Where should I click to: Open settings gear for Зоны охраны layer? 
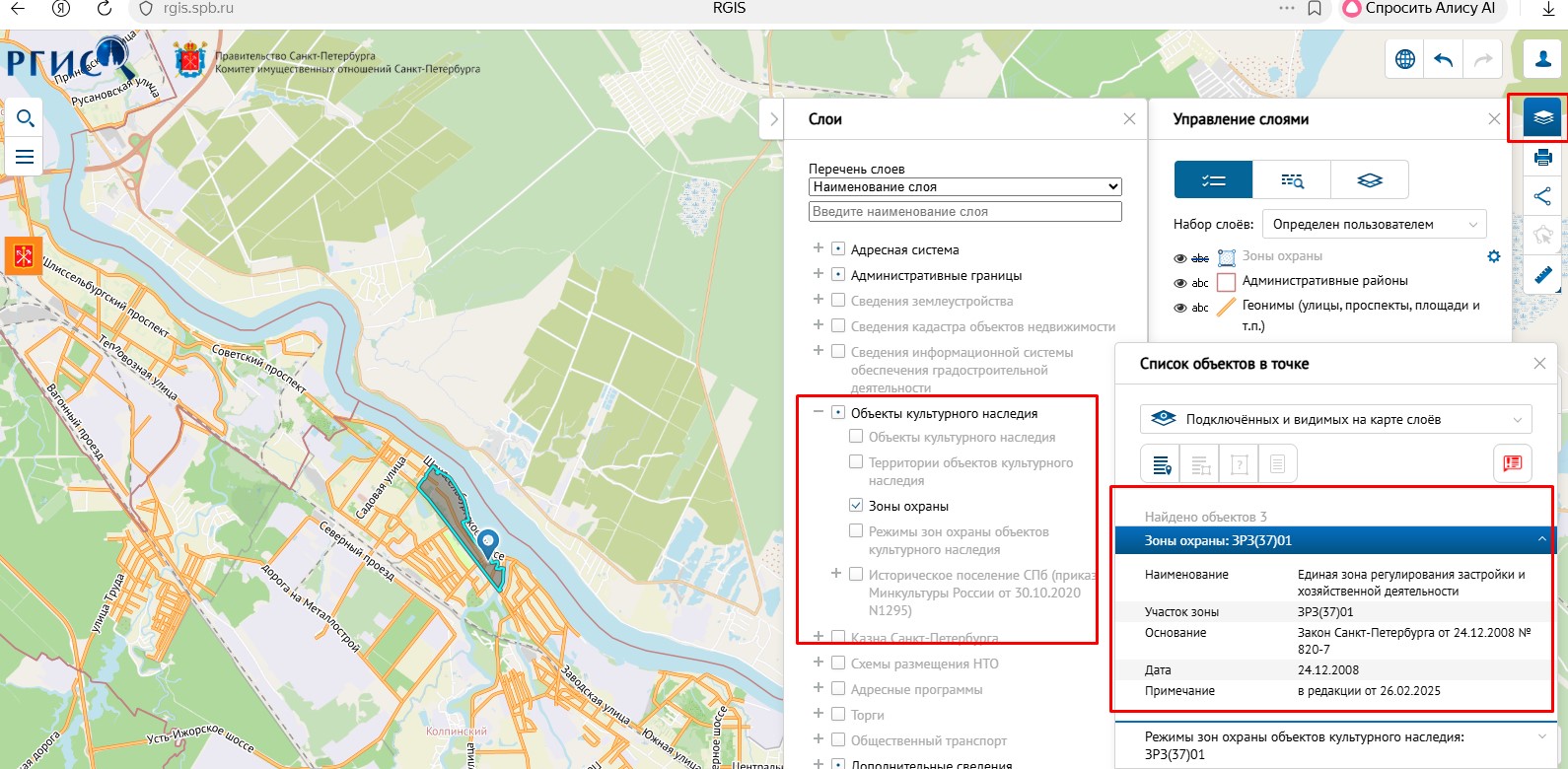coord(1493,256)
